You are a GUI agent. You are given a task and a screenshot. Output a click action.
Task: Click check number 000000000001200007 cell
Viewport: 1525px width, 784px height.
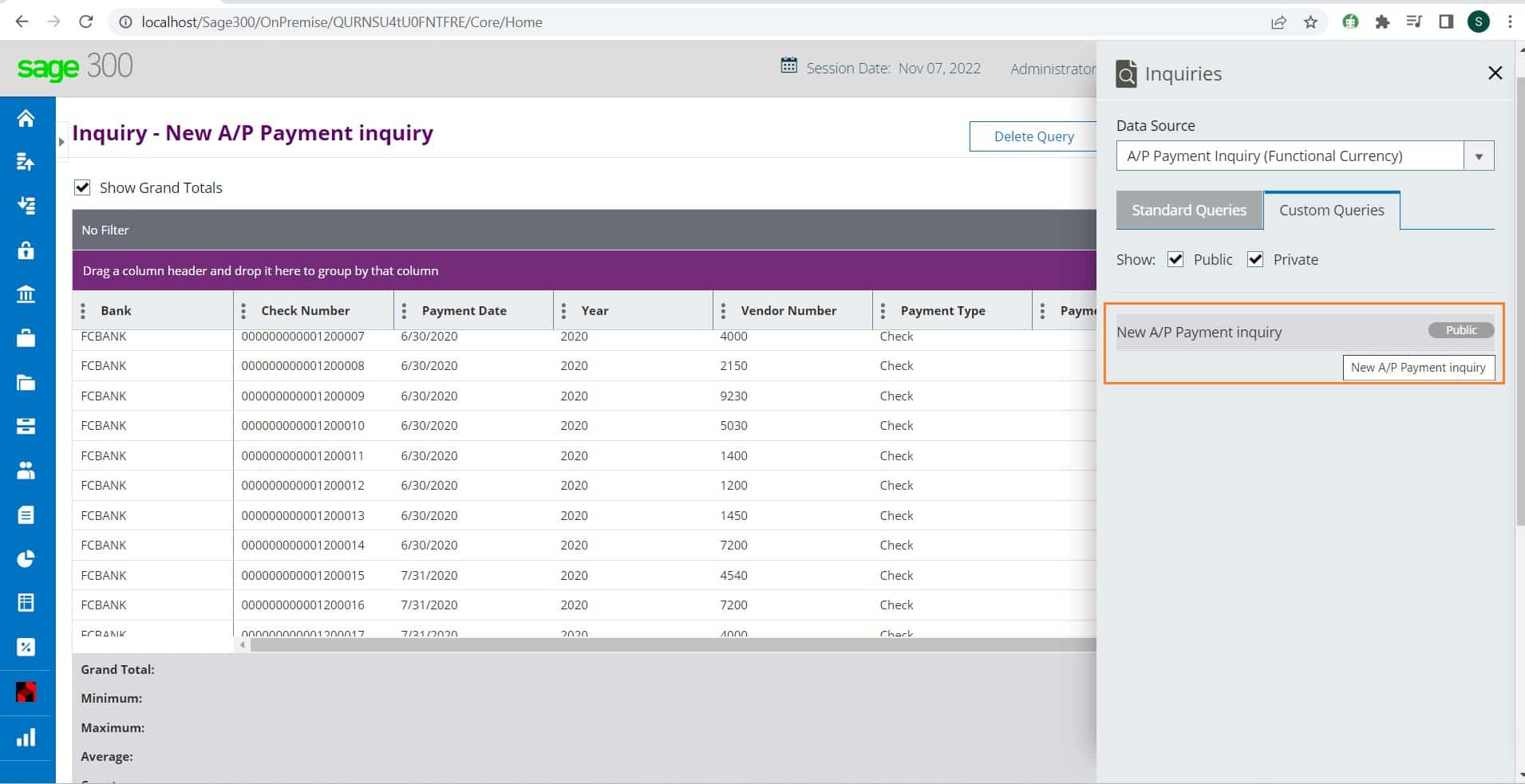point(302,337)
